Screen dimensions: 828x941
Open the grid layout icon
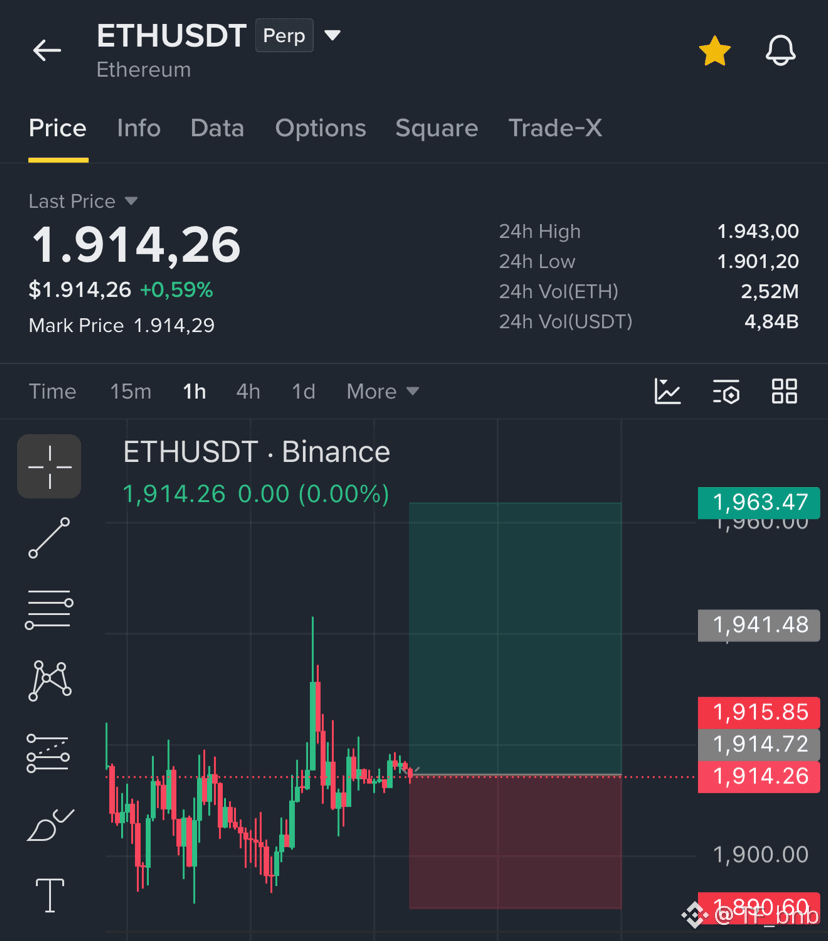[x=784, y=391]
